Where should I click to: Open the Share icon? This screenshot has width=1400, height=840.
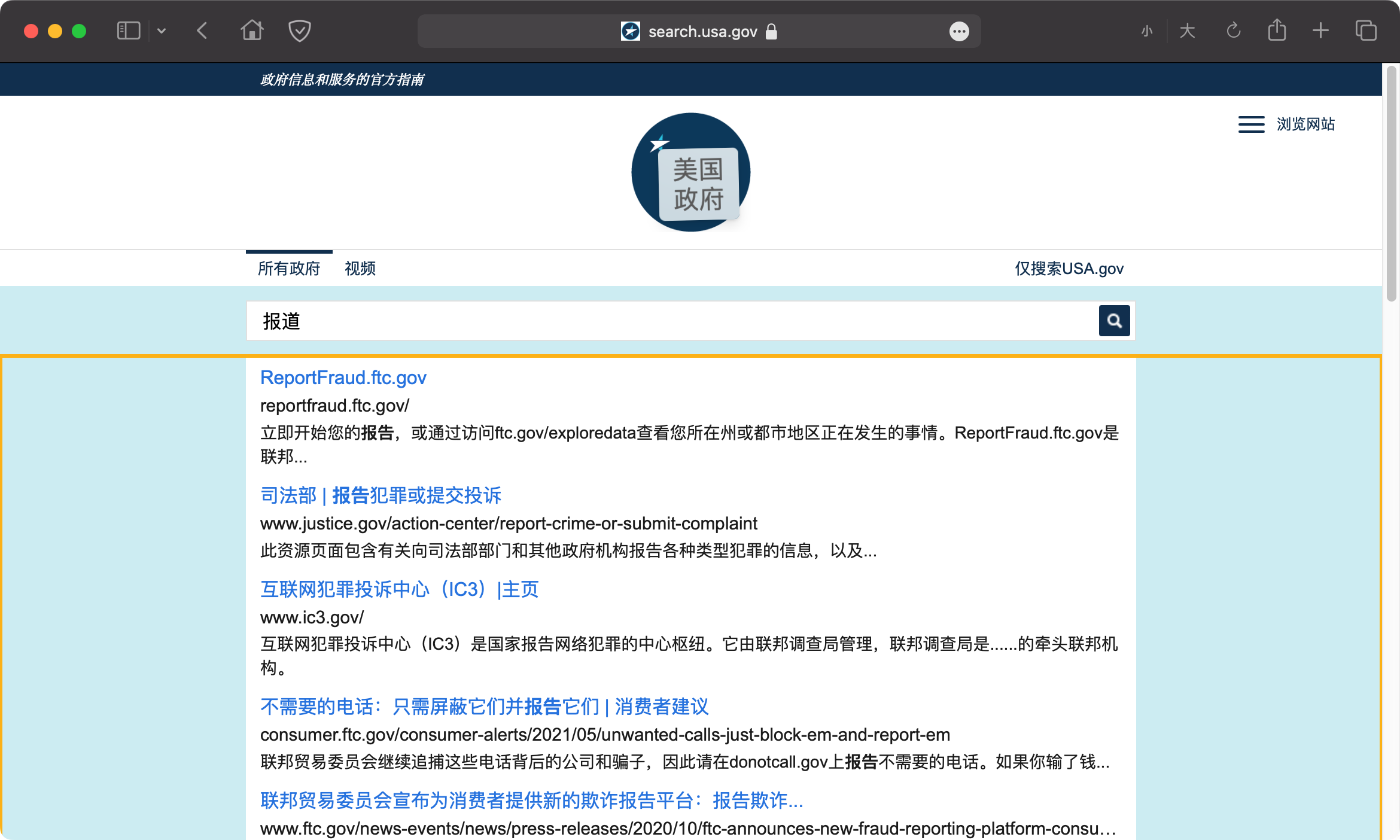click(x=1277, y=30)
